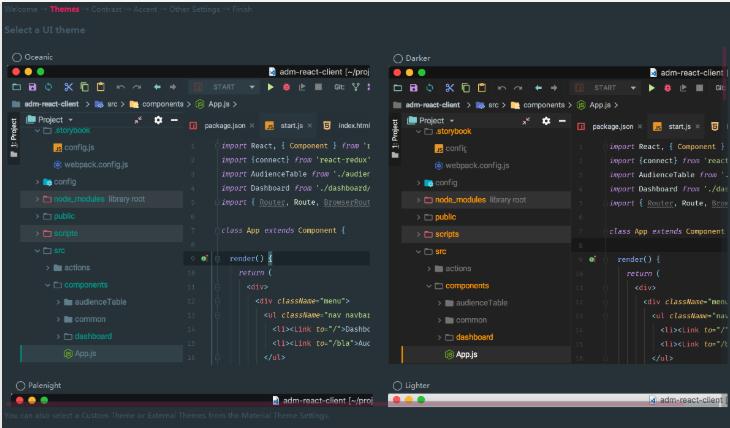The width and height of the screenshot is (730, 428).
Task: Click the collapse-all icon in Oceanic Project panel
Action: point(138,120)
